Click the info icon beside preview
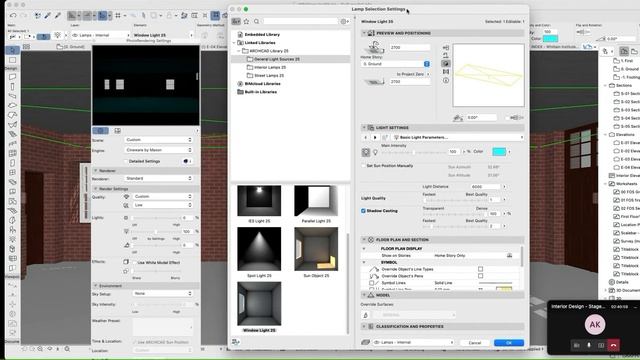This screenshot has width=640, height=360. point(446,80)
